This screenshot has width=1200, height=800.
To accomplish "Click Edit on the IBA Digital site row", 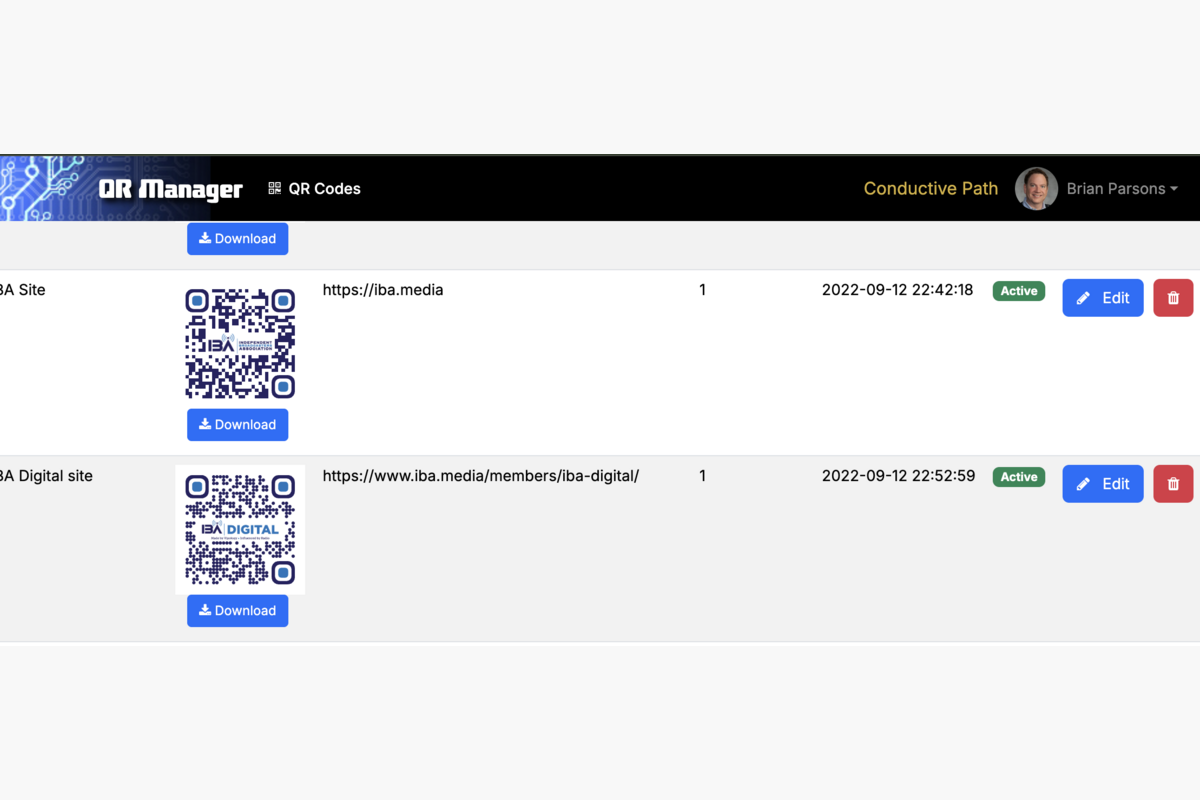I will (x=1103, y=483).
